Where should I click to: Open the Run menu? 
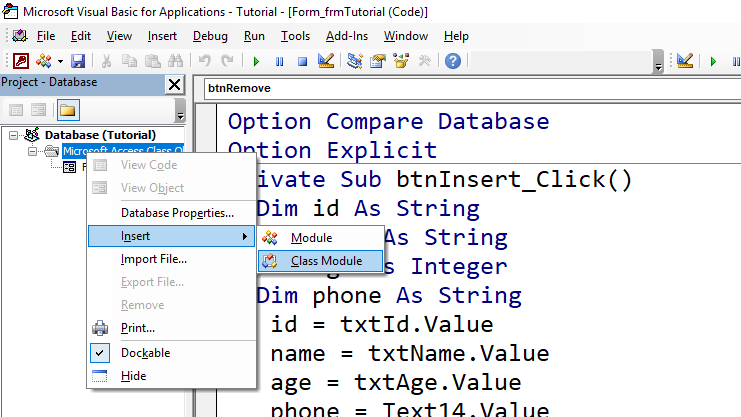pos(254,36)
